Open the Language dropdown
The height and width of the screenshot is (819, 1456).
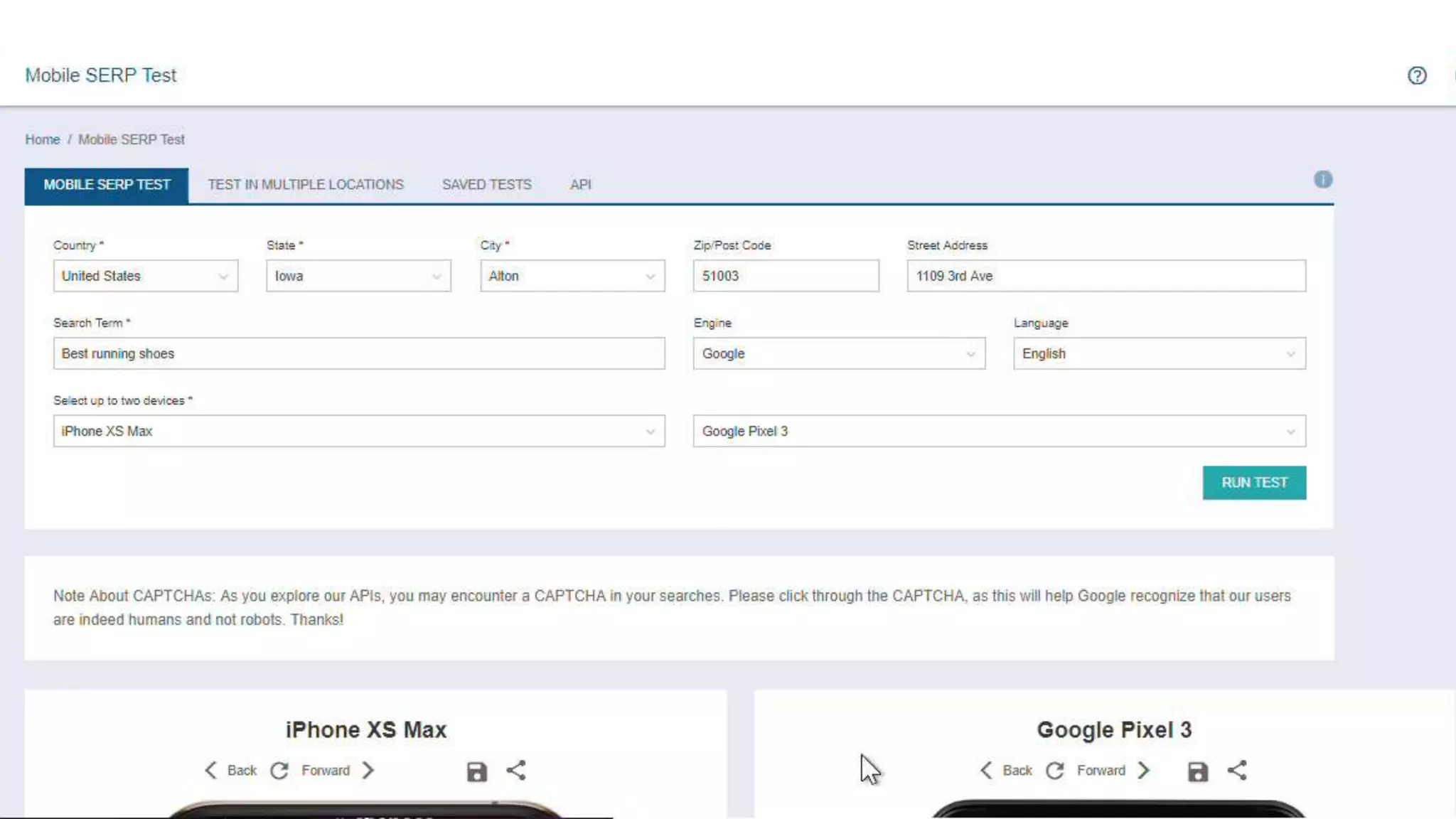click(x=1159, y=353)
